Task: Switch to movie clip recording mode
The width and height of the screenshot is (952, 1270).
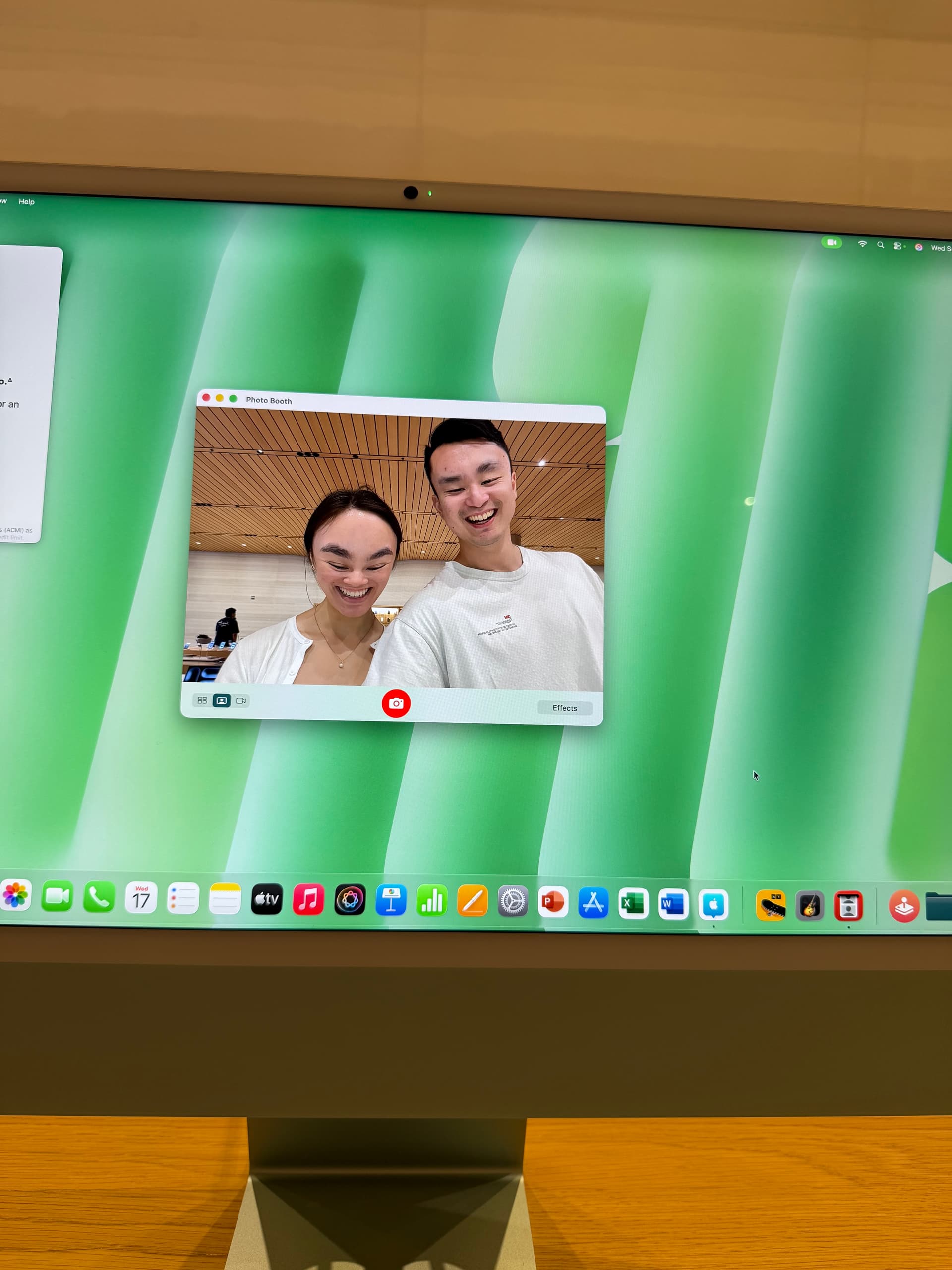Action: tap(241, 700)
